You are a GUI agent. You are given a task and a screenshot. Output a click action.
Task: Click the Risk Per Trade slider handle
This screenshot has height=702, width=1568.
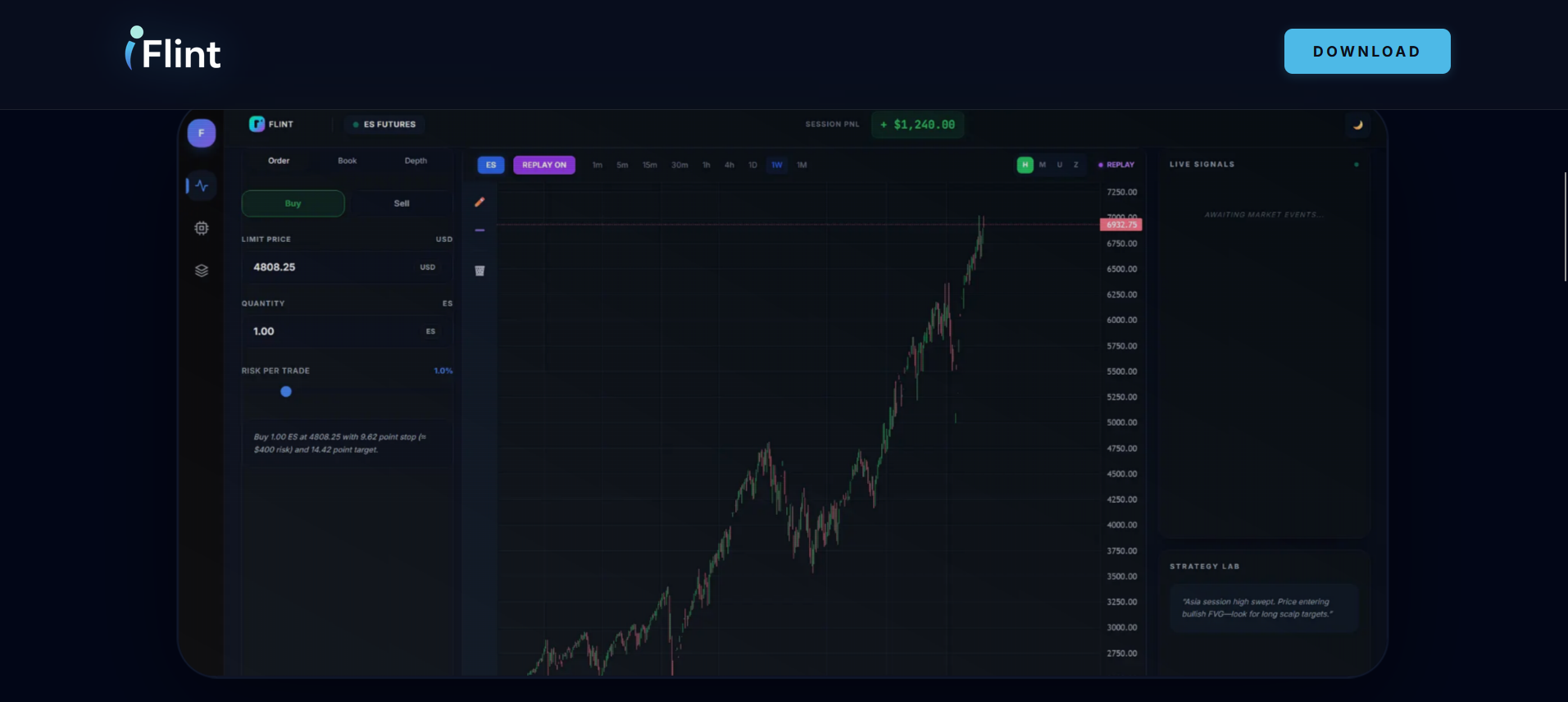286,391
